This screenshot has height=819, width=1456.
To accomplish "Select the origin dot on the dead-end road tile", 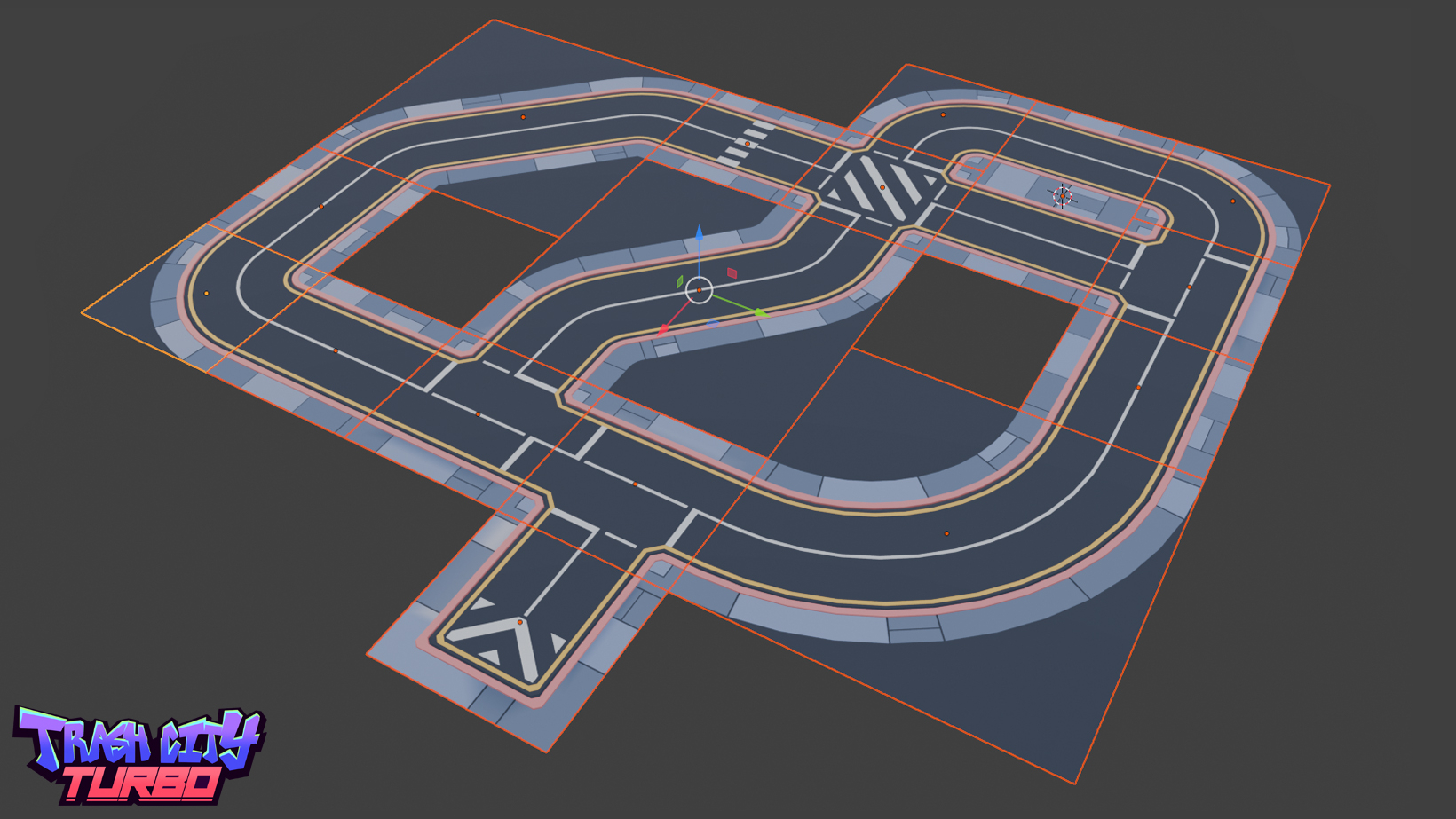I will click(520, 622).
